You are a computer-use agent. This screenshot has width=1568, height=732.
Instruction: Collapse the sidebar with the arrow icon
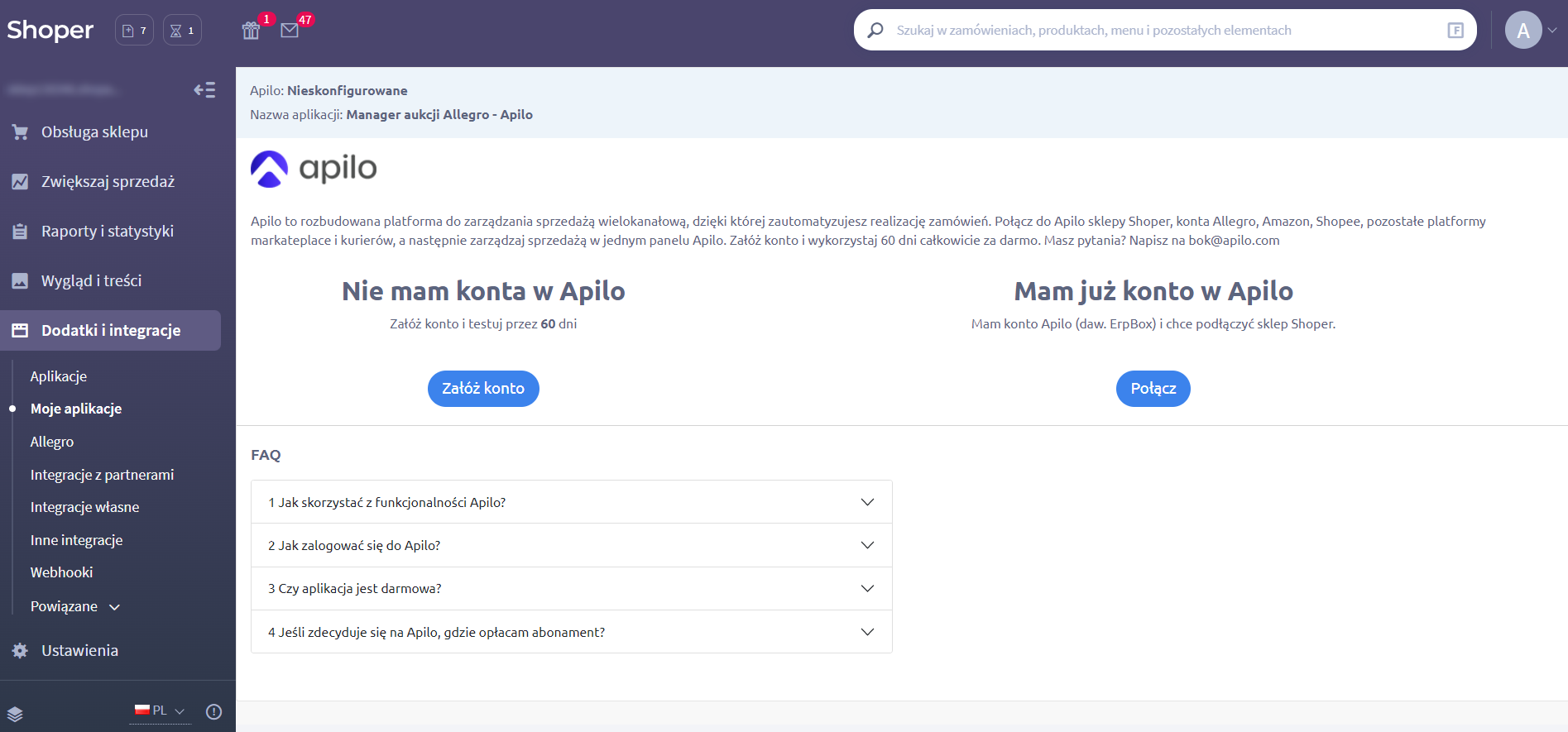click(204, 89)
